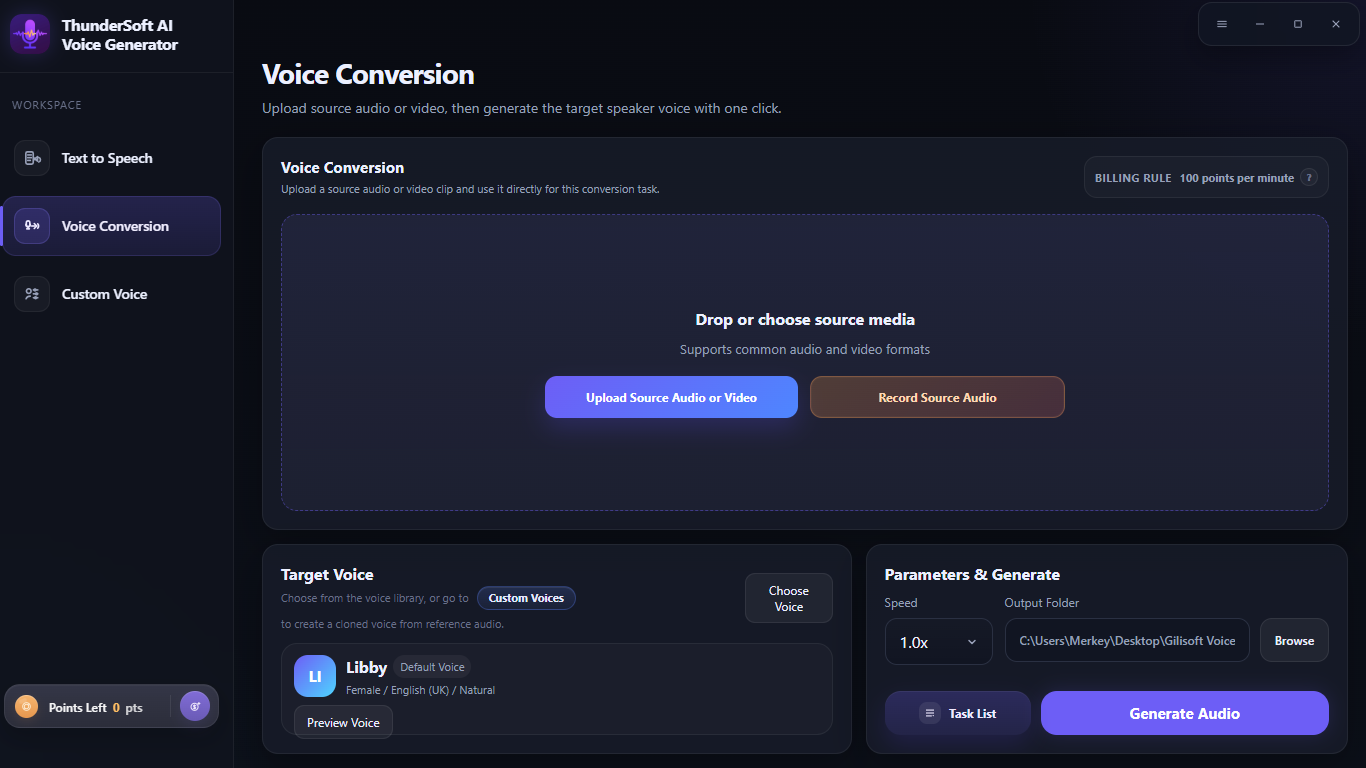Click the billing rule help question mark

coord(1309,178)
